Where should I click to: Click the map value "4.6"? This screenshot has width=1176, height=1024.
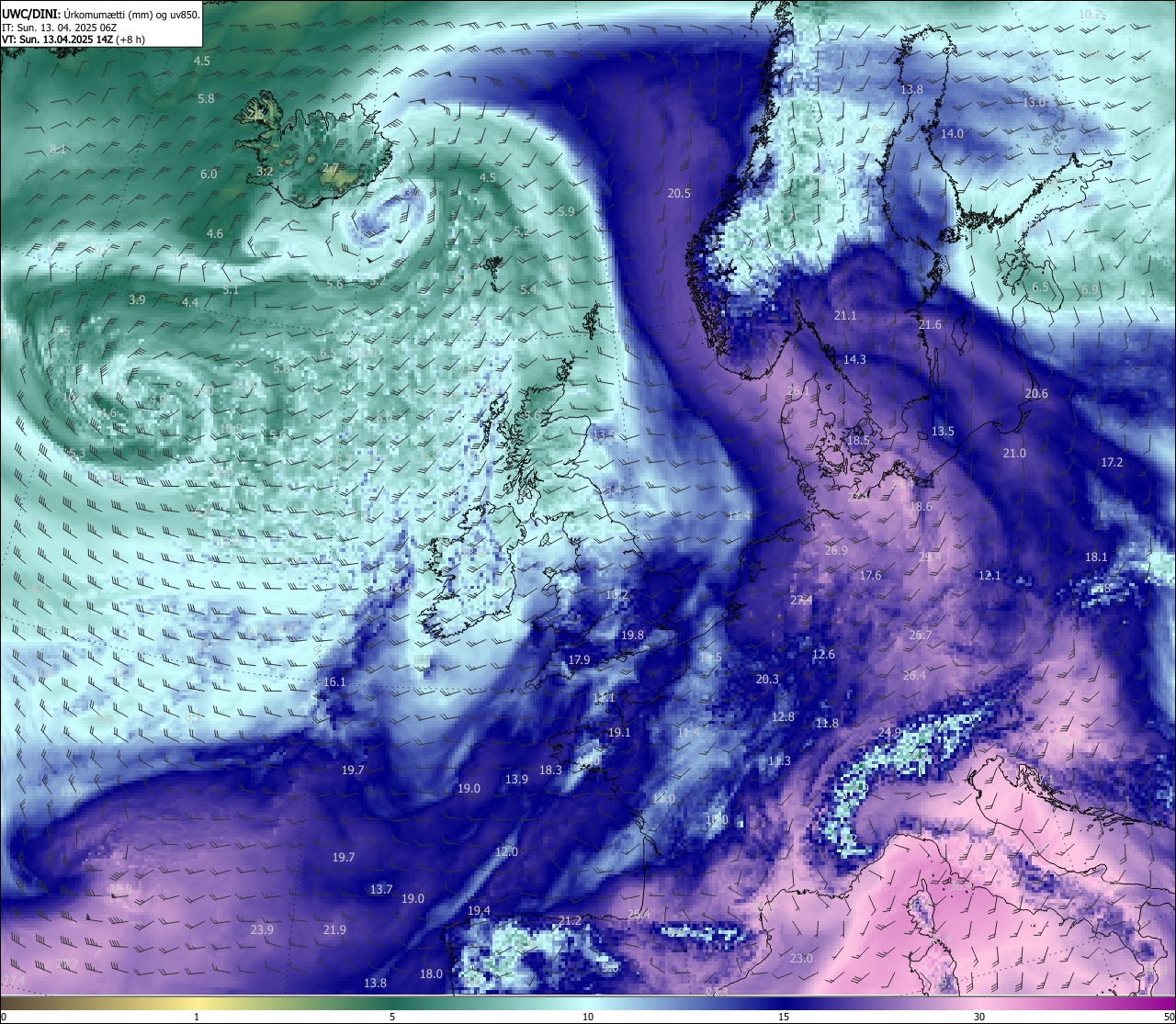[x=214, y=233]
